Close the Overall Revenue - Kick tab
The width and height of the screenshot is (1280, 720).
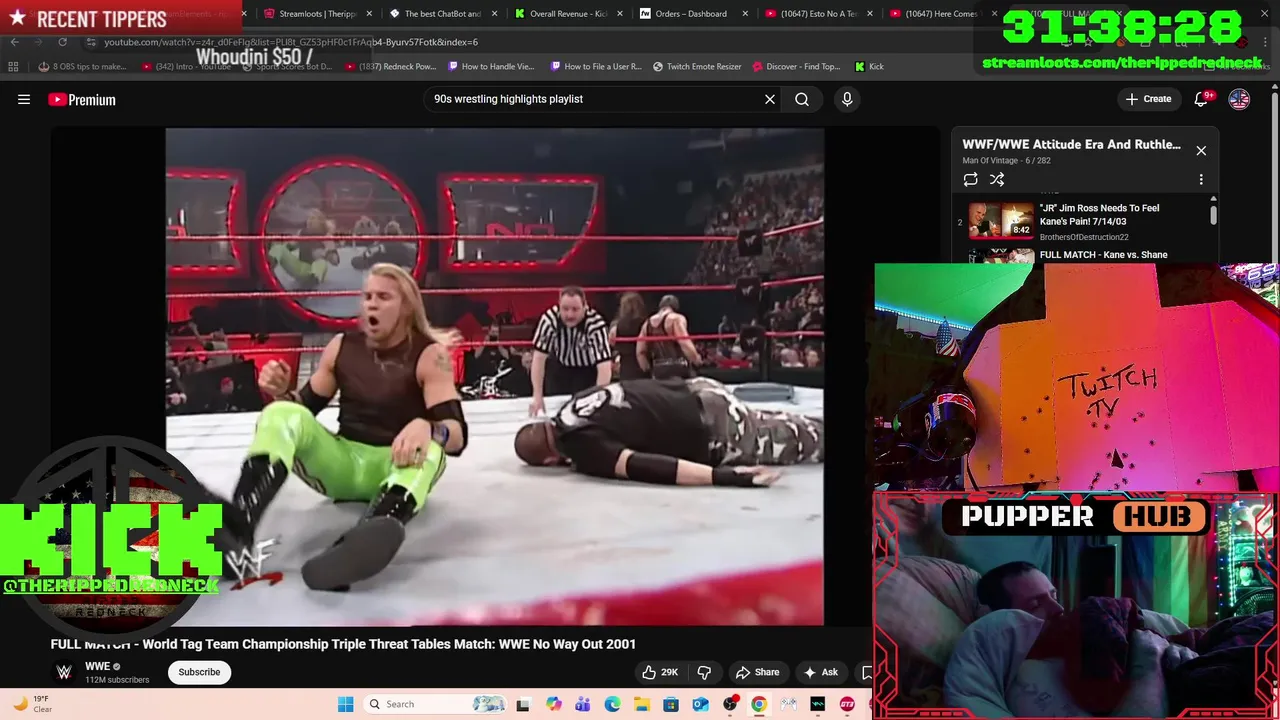619,14
